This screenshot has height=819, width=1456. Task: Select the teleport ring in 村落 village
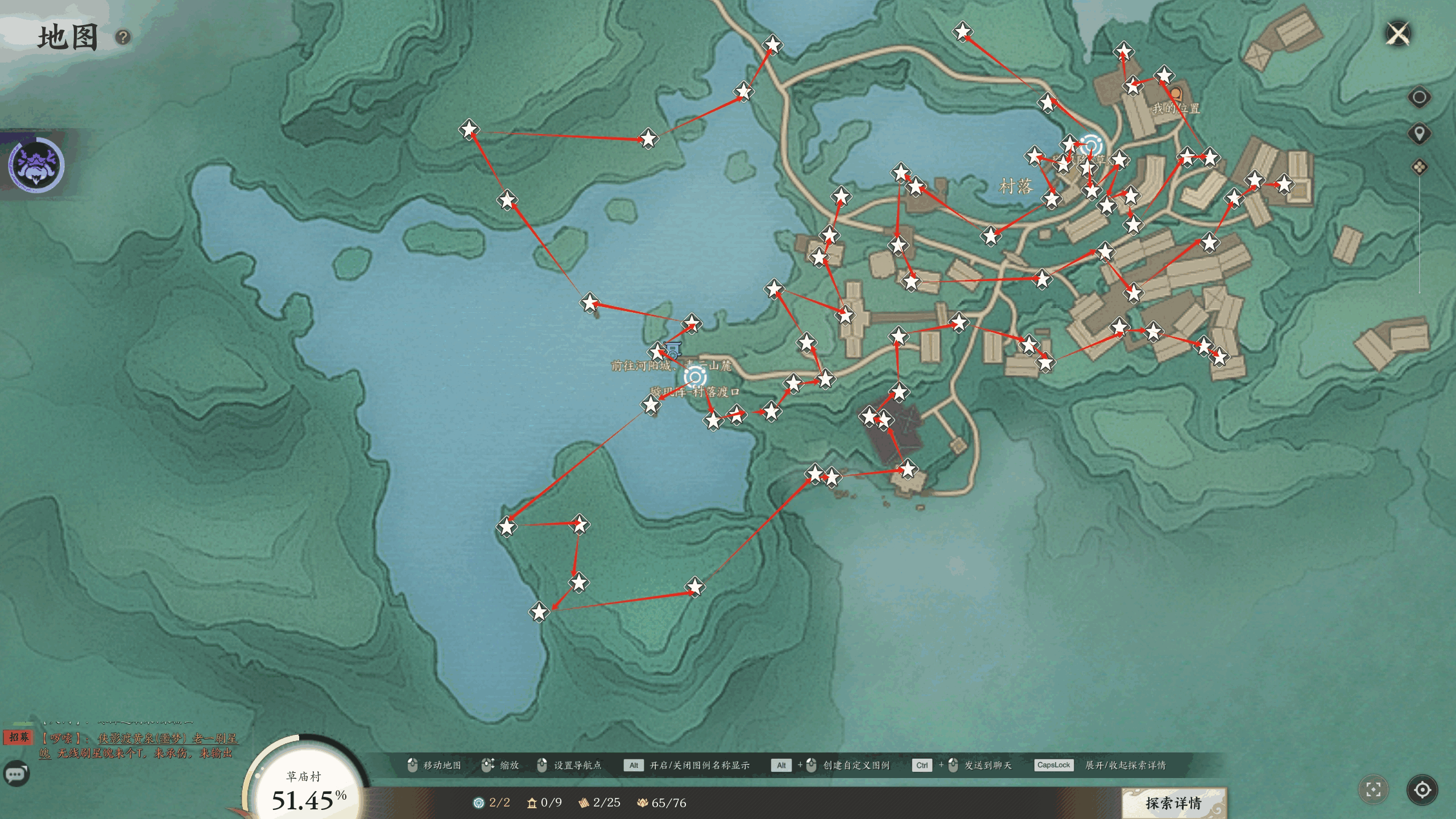click(1091, 144)
